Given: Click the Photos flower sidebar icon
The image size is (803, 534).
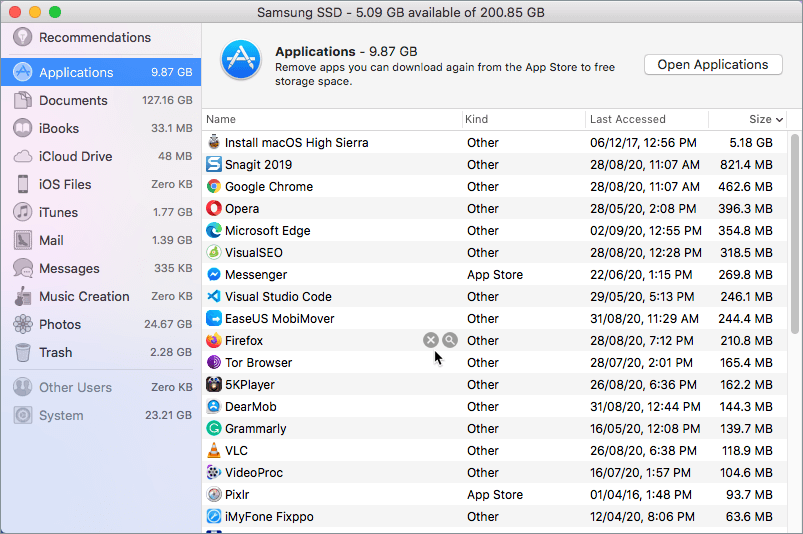Looking at the screenshot, I should coord(23,324).
